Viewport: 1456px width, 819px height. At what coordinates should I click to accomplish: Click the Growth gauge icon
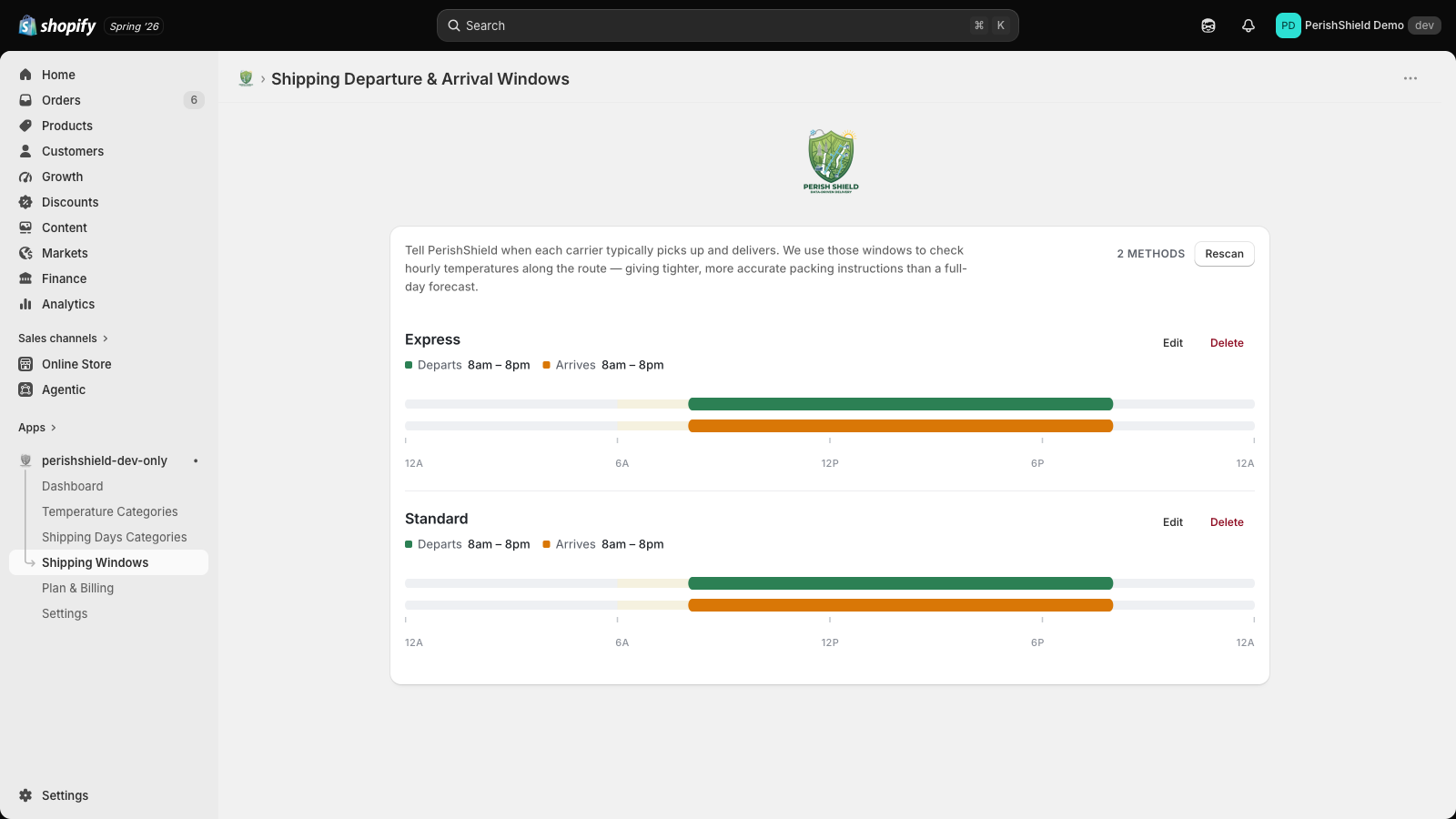point(25,177)
